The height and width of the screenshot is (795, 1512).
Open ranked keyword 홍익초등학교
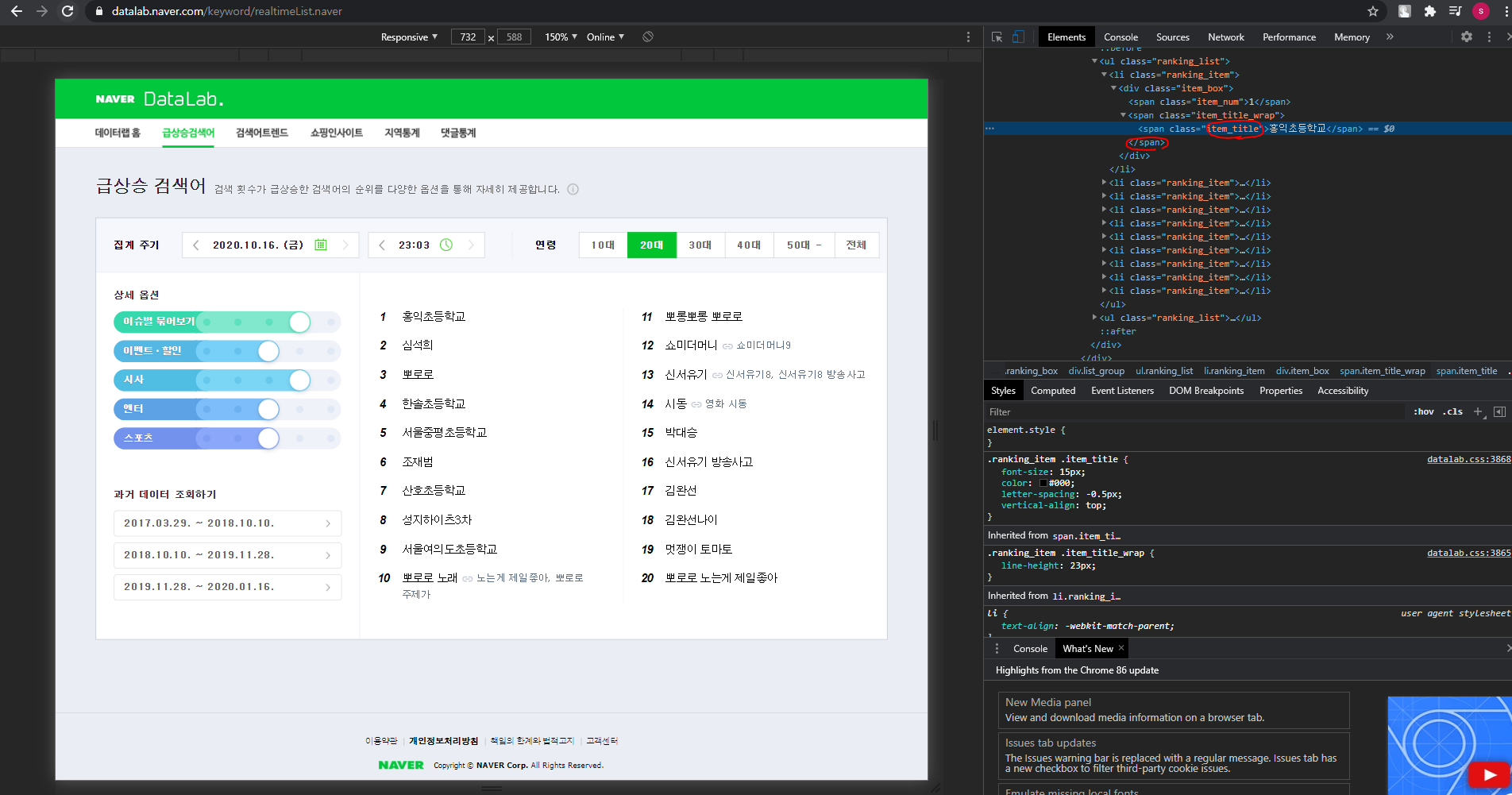click(434, 316)
